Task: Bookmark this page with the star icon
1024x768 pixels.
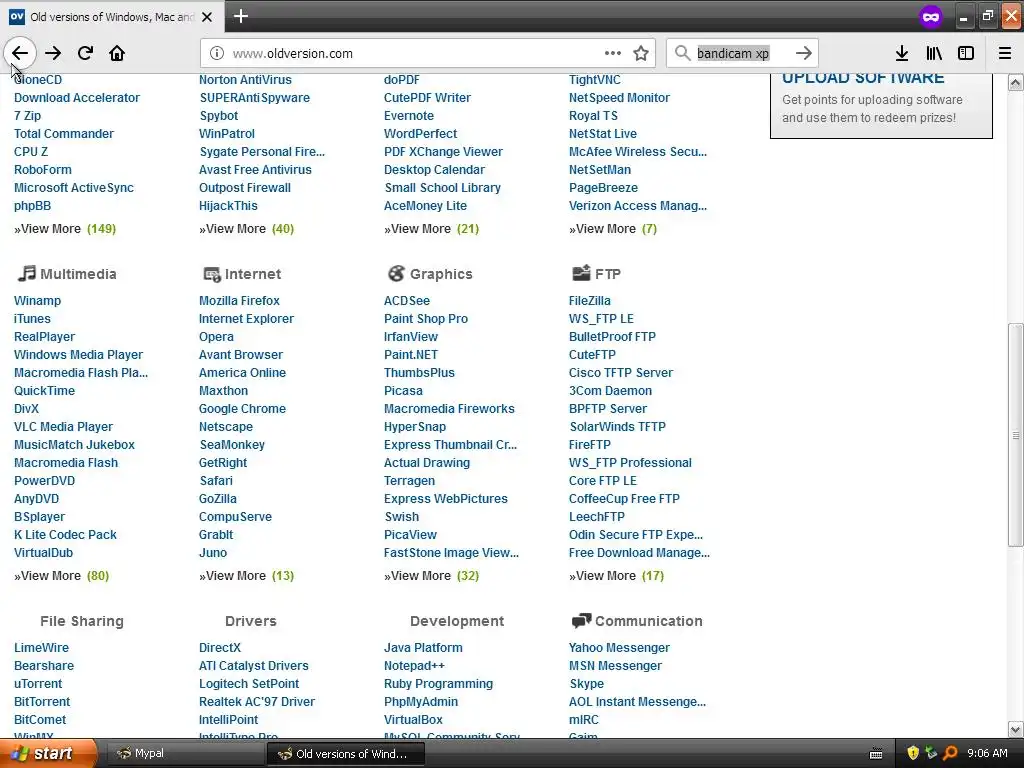Action: click(641, 53)
